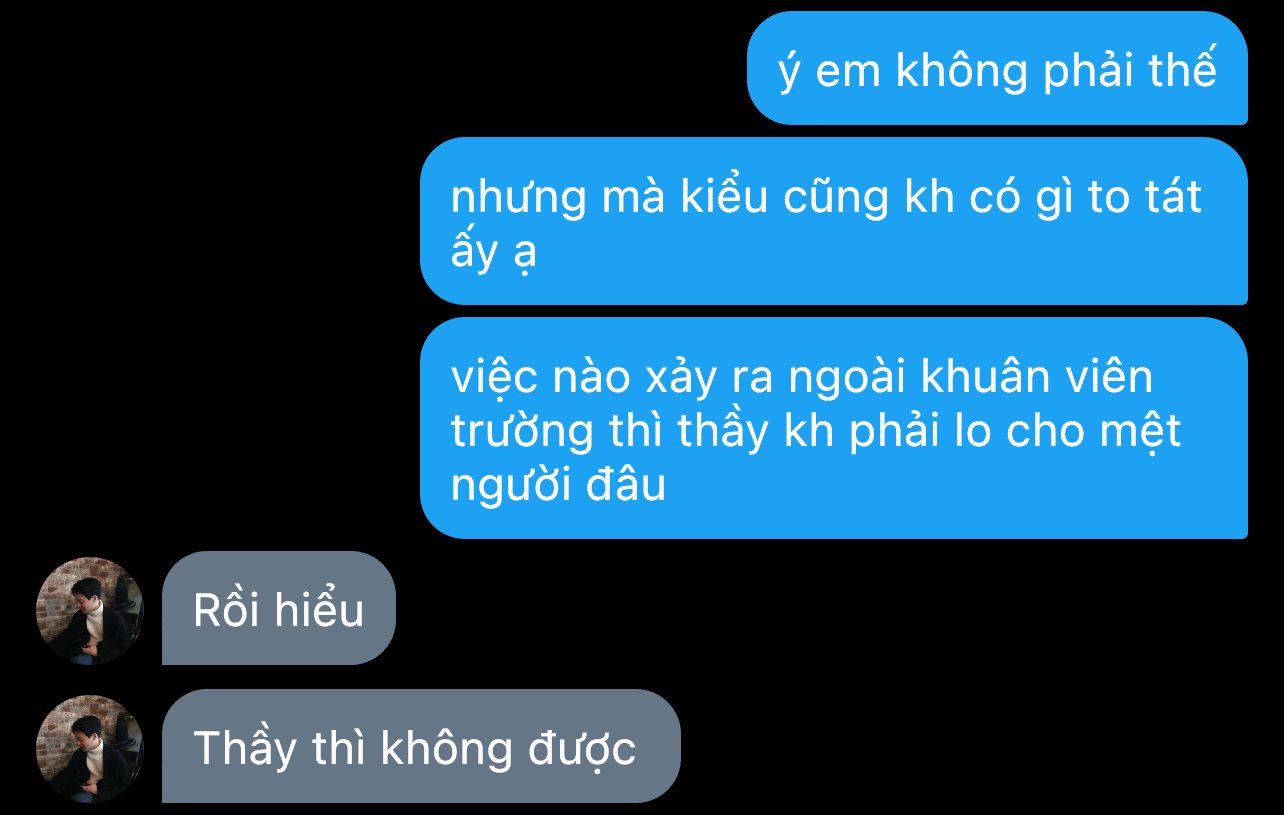
Task: Click the words "ấy ạ" in second message
Action: [x=494, y=250]
